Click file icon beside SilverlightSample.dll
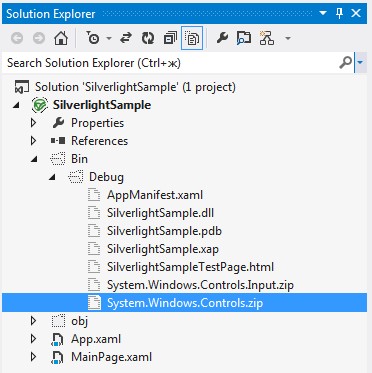The height and width of the screenshot is (373, 372). tap(94, 213)
